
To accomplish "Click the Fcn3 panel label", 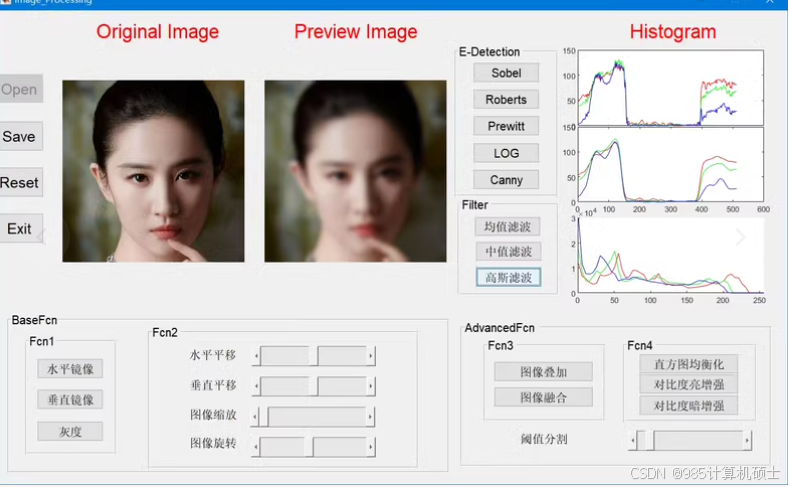I will (x=500, y=346).
